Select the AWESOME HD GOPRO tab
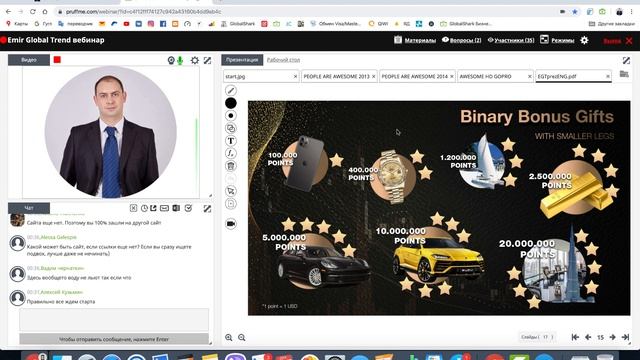The height and width of the screenshot is (360, 640). tap(495, 76)
